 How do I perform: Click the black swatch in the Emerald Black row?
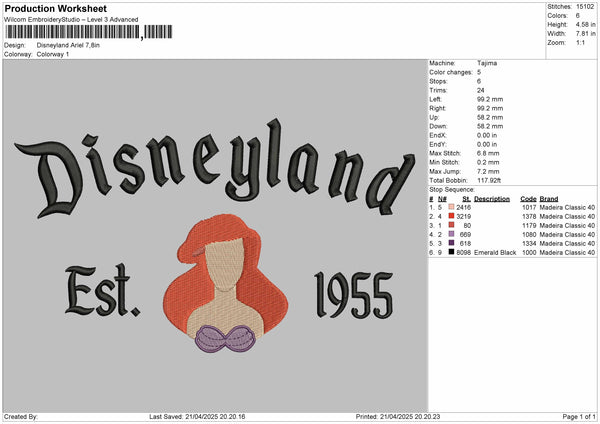pos(452,252)
